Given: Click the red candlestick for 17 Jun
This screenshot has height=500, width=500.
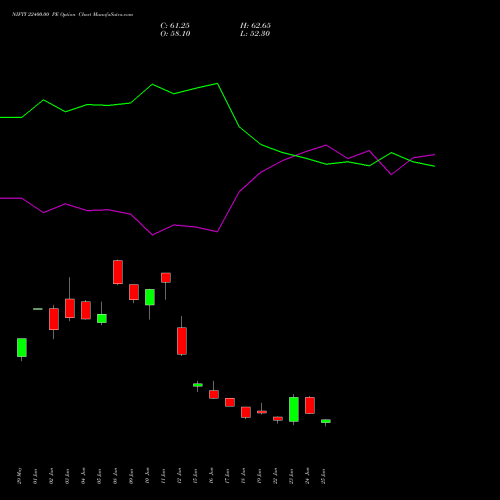Looking at the screenshot, I should [230, 402].
